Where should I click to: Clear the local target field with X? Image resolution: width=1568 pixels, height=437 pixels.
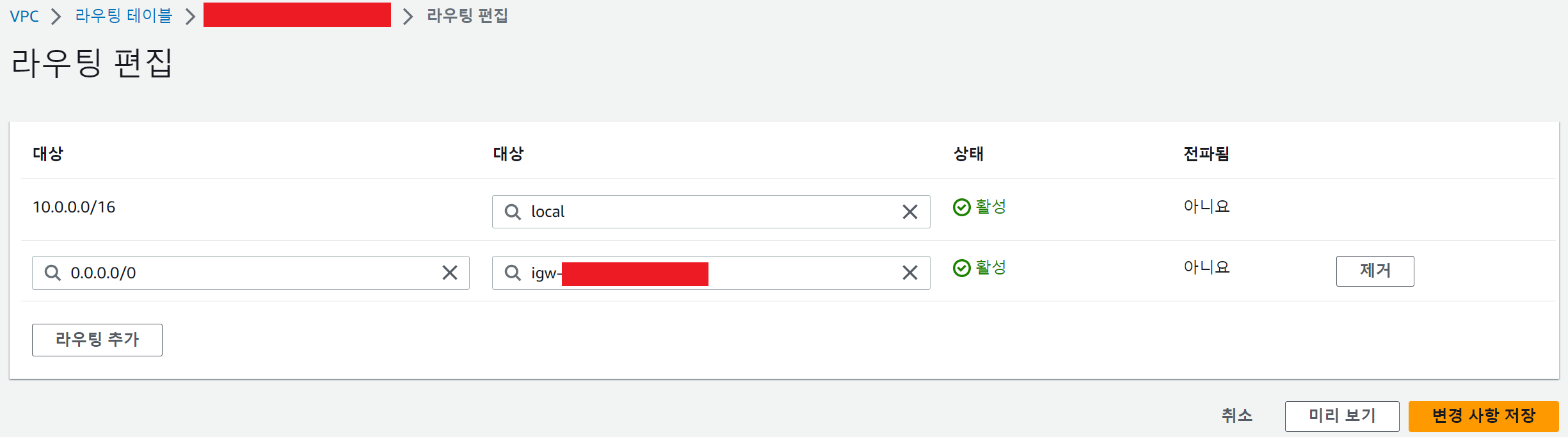pyautogui.click(x=909, y=212)
